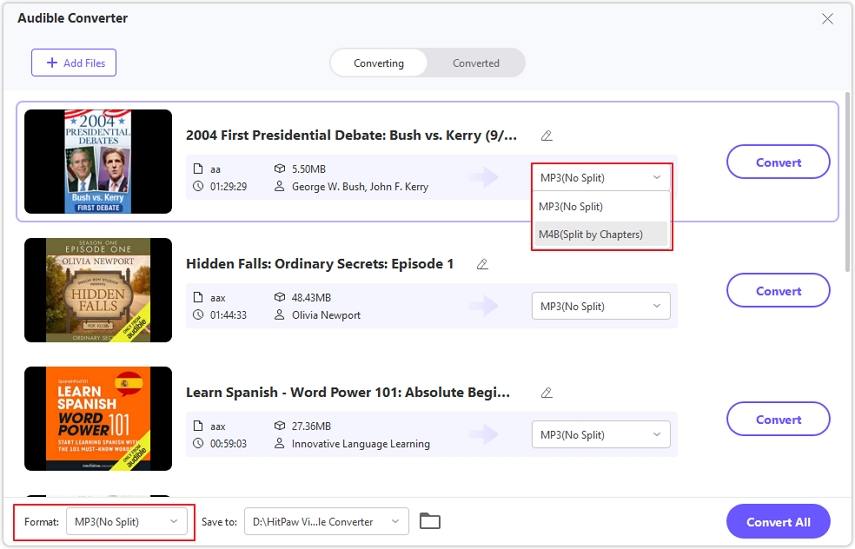Screen dimensions: 855x549
Task: Click the clock icon beside 01:29:29
Action: 198,186
